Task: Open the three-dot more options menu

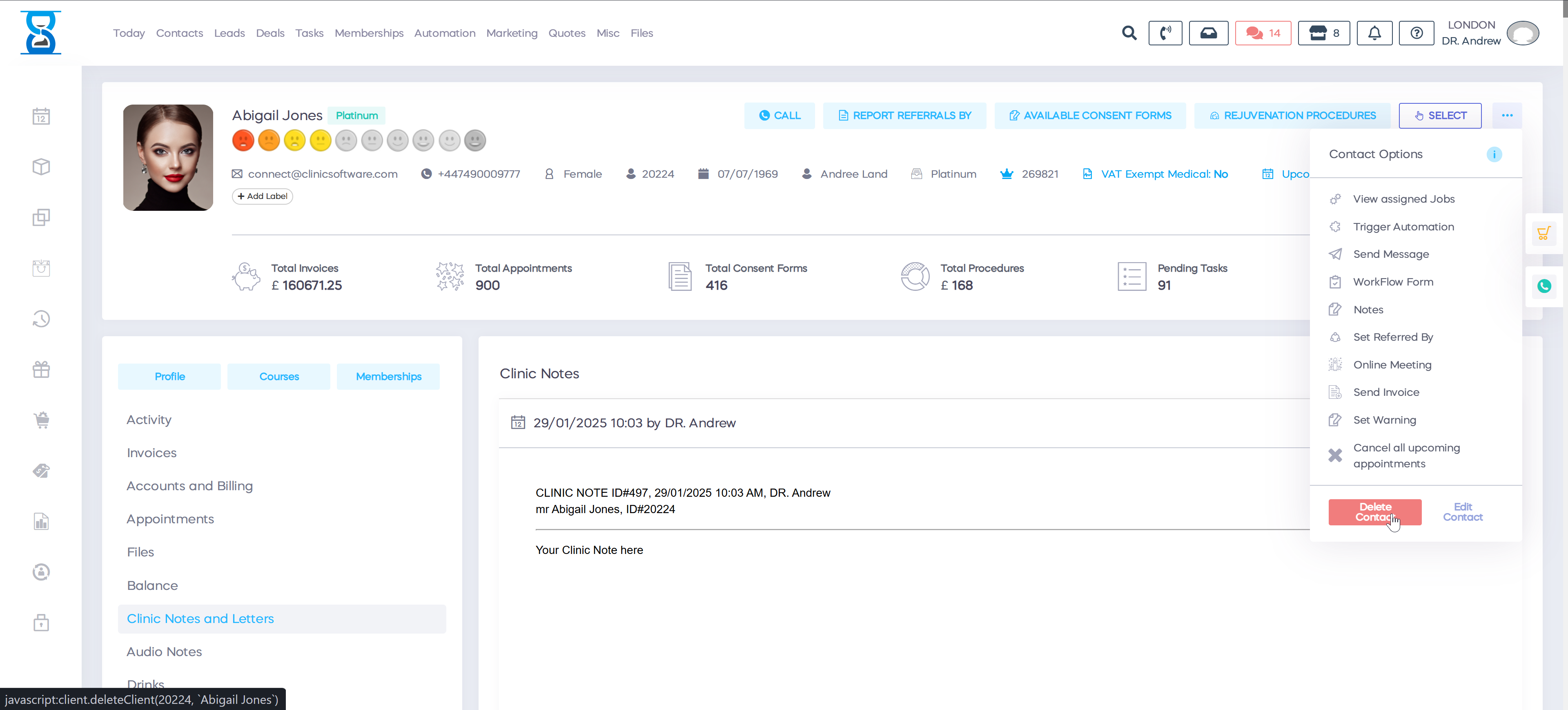Action: (x=1508, y=115)
